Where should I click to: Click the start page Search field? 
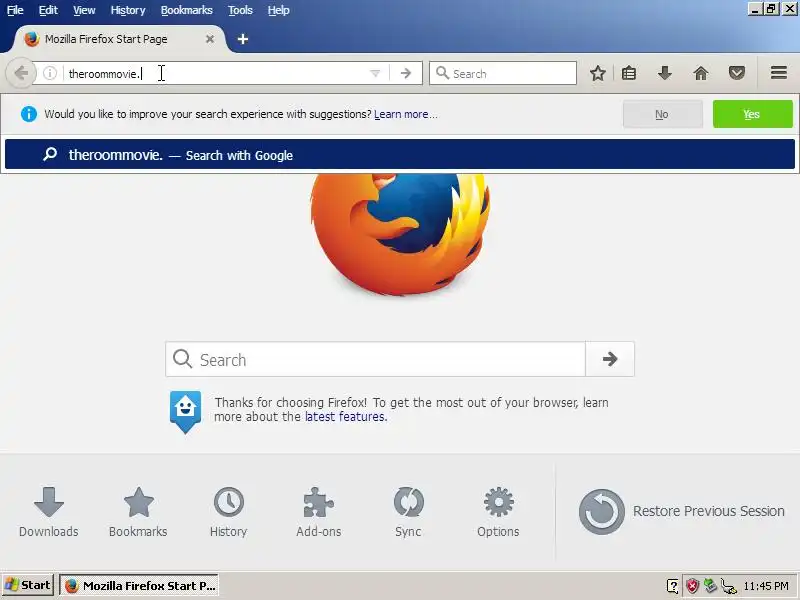pos(375,360)
